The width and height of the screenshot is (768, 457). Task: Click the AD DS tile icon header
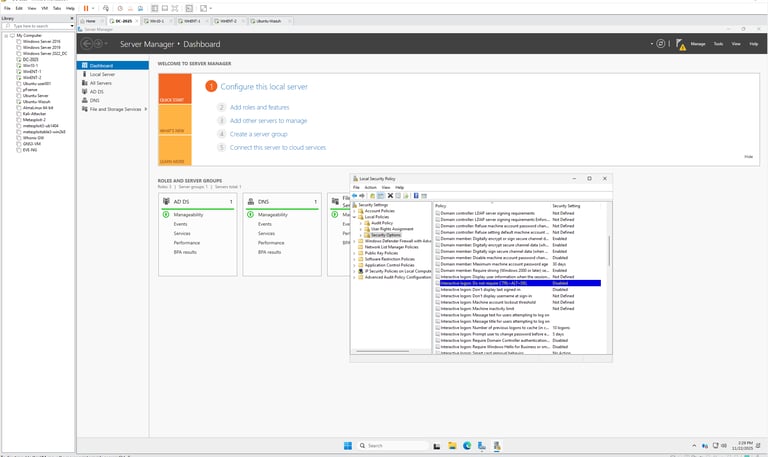166,201
